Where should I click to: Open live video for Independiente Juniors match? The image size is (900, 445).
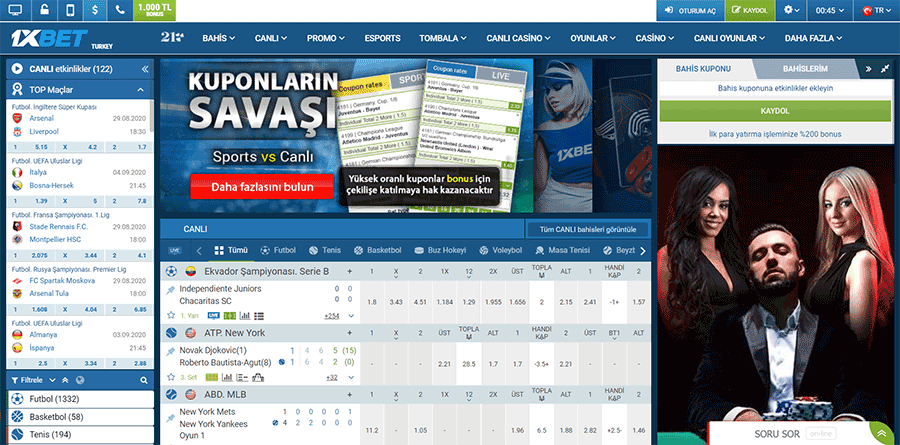point(214,315)
